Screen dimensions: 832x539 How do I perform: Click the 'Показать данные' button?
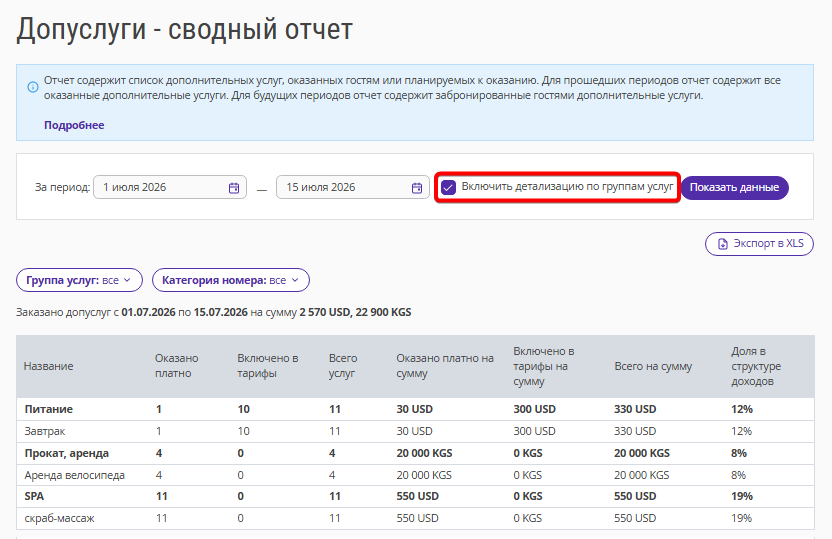pos(734,187)
